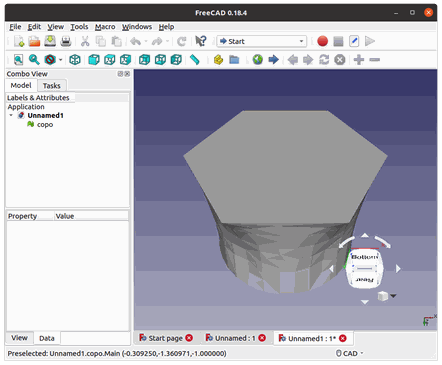Screen dimensions: 442x365
Task: Activate the What's This help pointer
Action: coord(201,41)
